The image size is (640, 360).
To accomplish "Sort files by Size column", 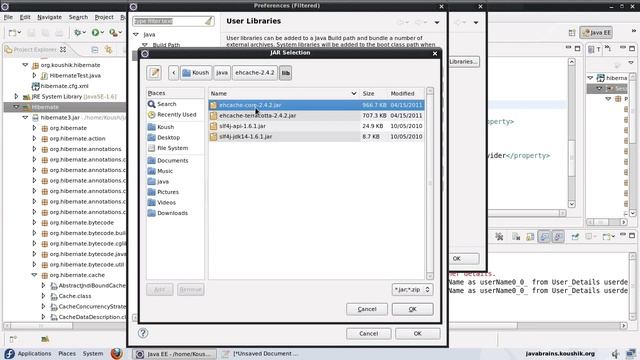I will 373,93.
